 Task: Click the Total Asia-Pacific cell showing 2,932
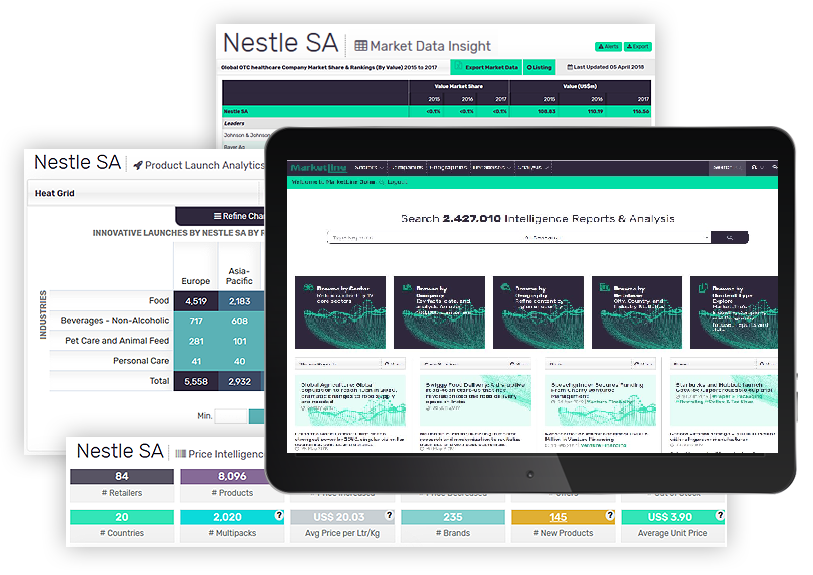click(240, 382)
